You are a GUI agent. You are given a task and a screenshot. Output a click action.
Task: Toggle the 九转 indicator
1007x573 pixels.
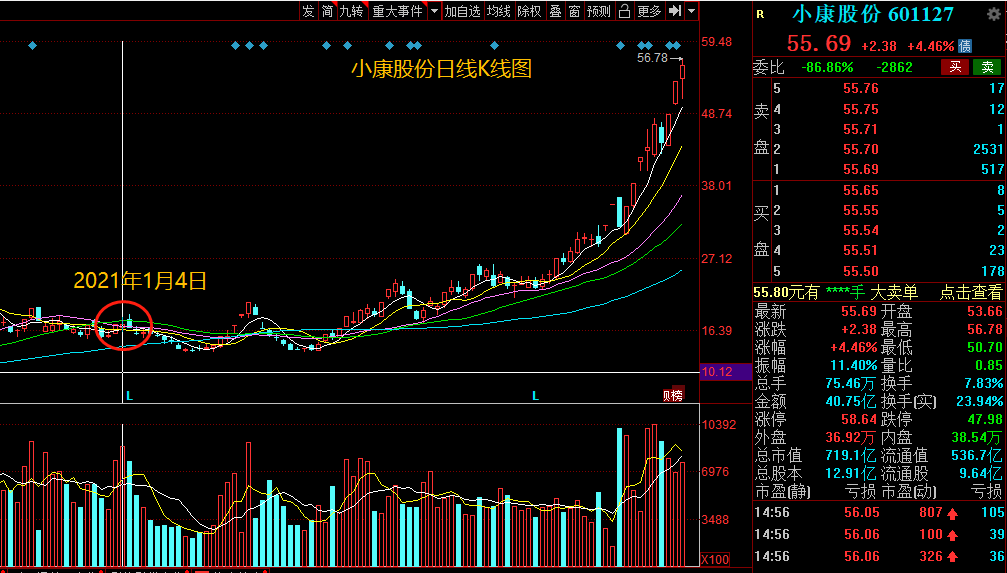tap(351, 11)
